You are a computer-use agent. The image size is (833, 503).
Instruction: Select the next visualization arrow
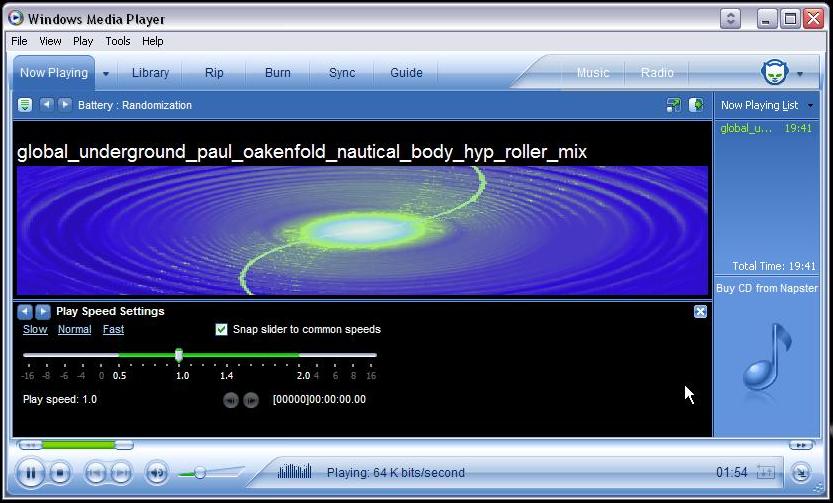click(x=65, y=105)
